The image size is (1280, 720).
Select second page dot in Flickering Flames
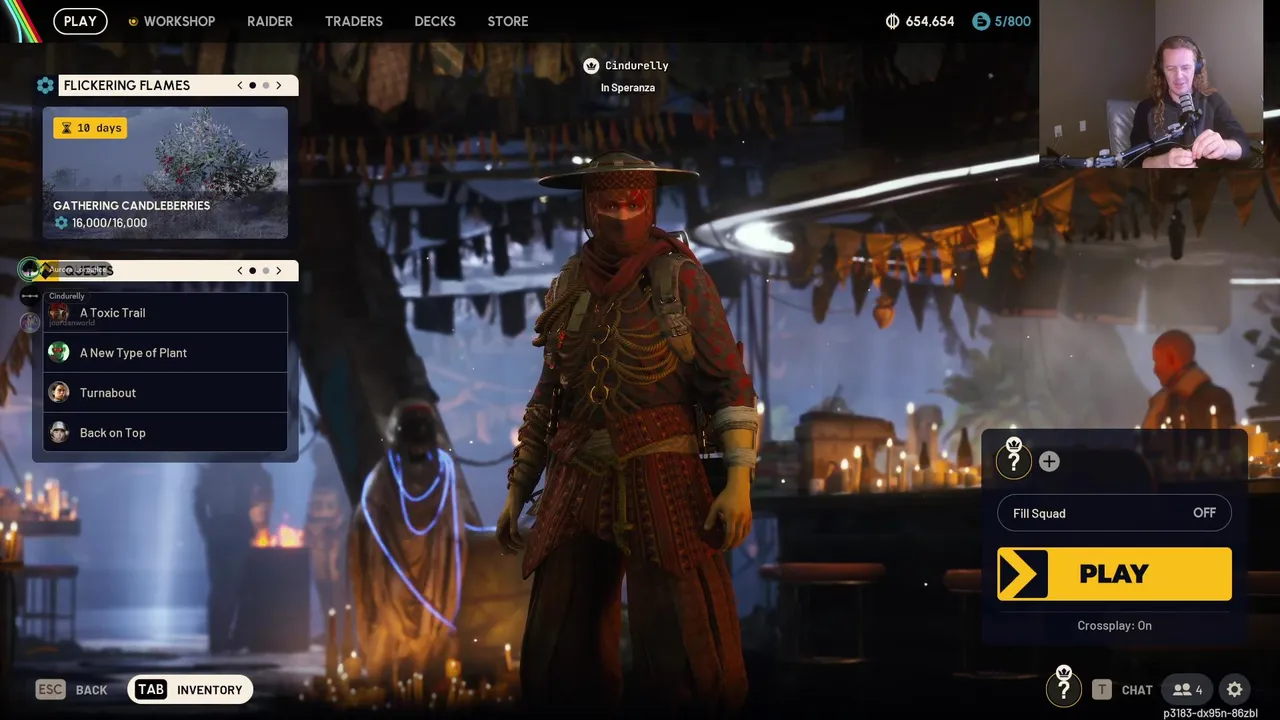tap(266, 86)
